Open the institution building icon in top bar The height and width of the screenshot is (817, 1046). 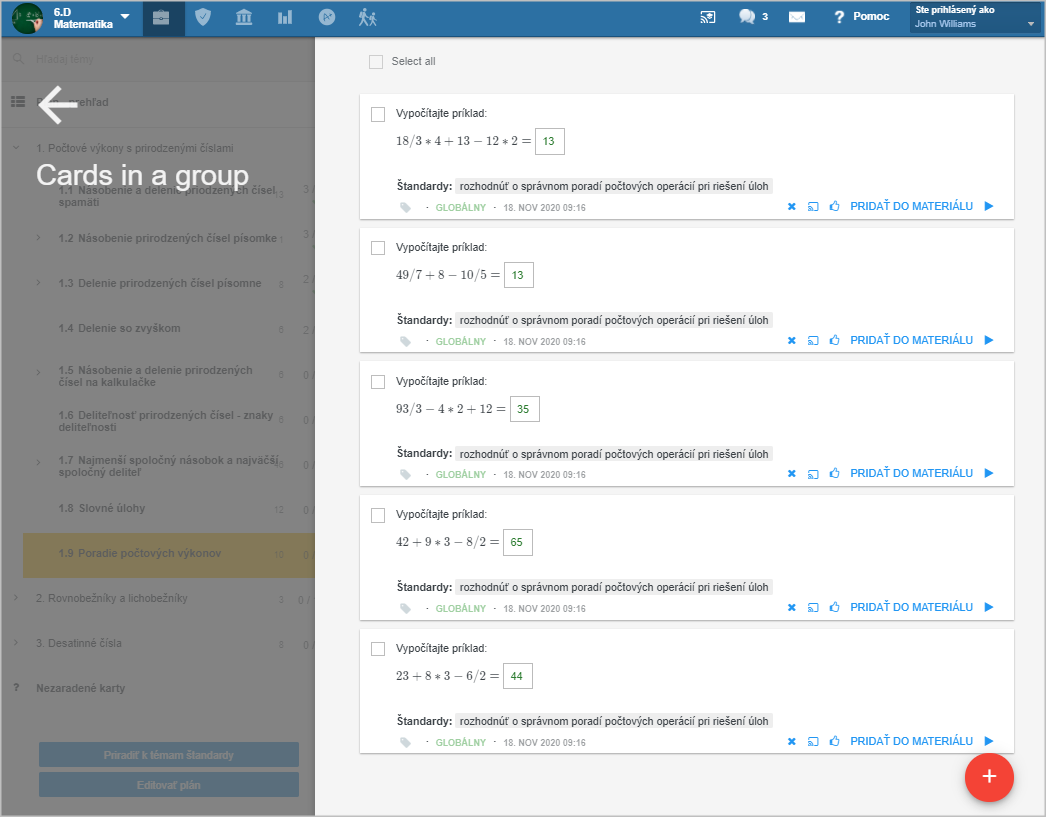pos(244,17)
